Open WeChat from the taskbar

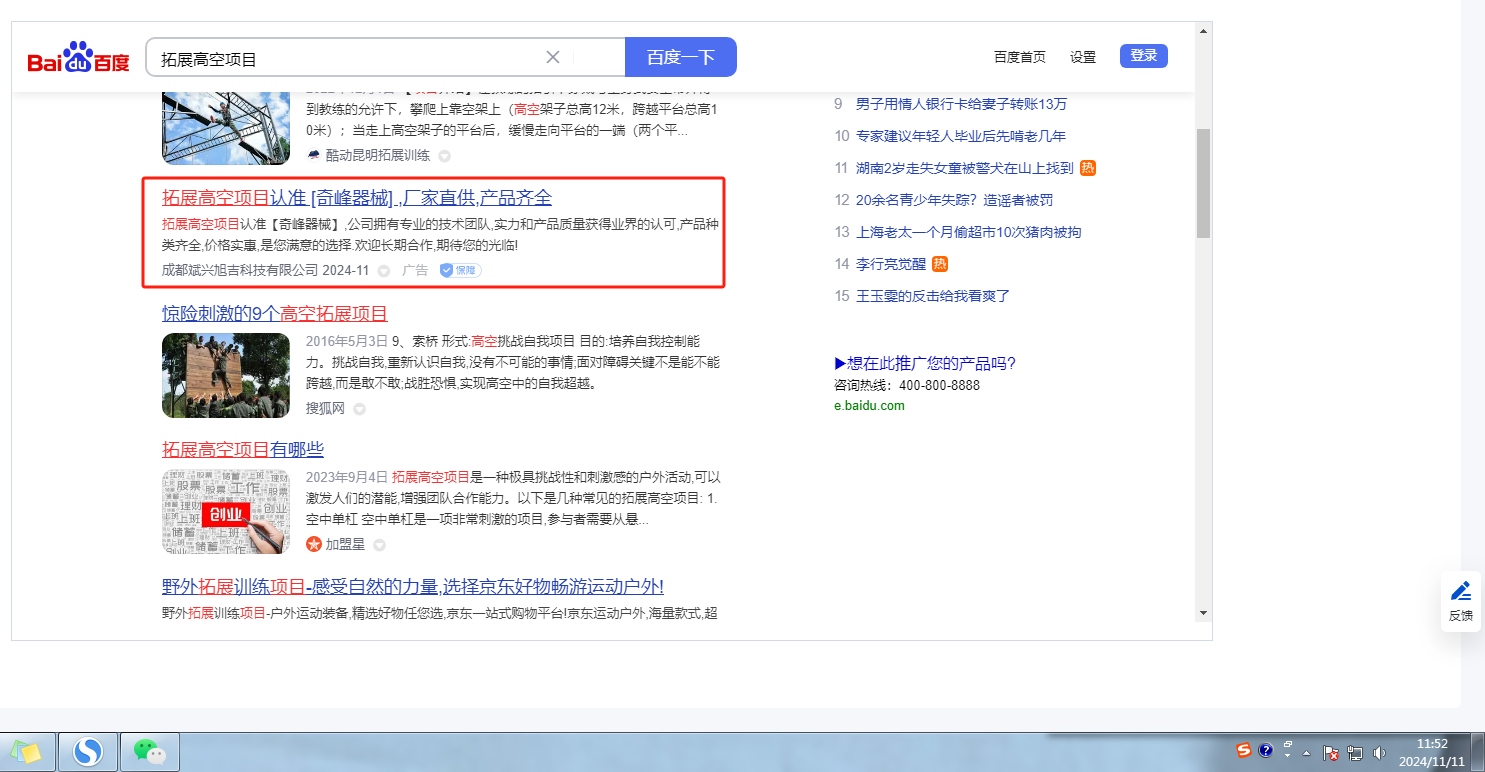(149, 751)
